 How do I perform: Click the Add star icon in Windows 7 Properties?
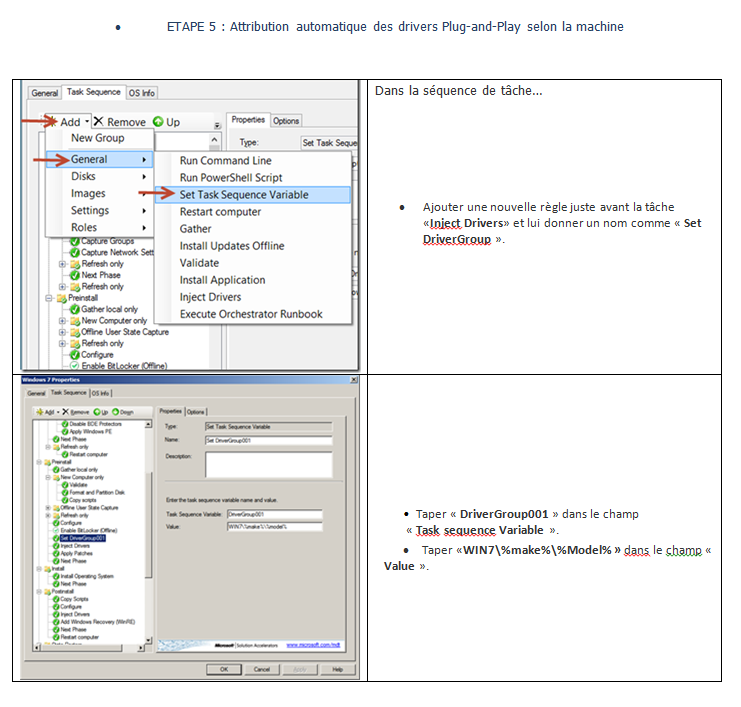pyautogui.click(x=40, y=412)
